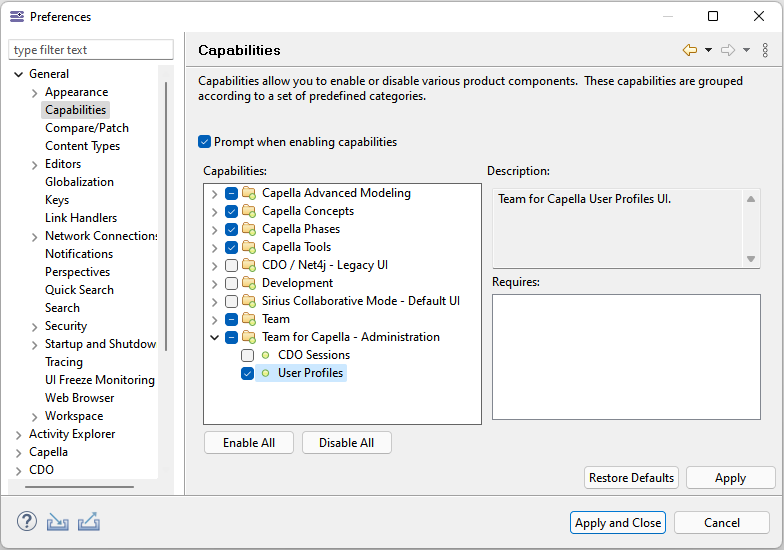Open the Web Browser preferences page
This screenshot has height=550, width=784.
click(79, 398)
